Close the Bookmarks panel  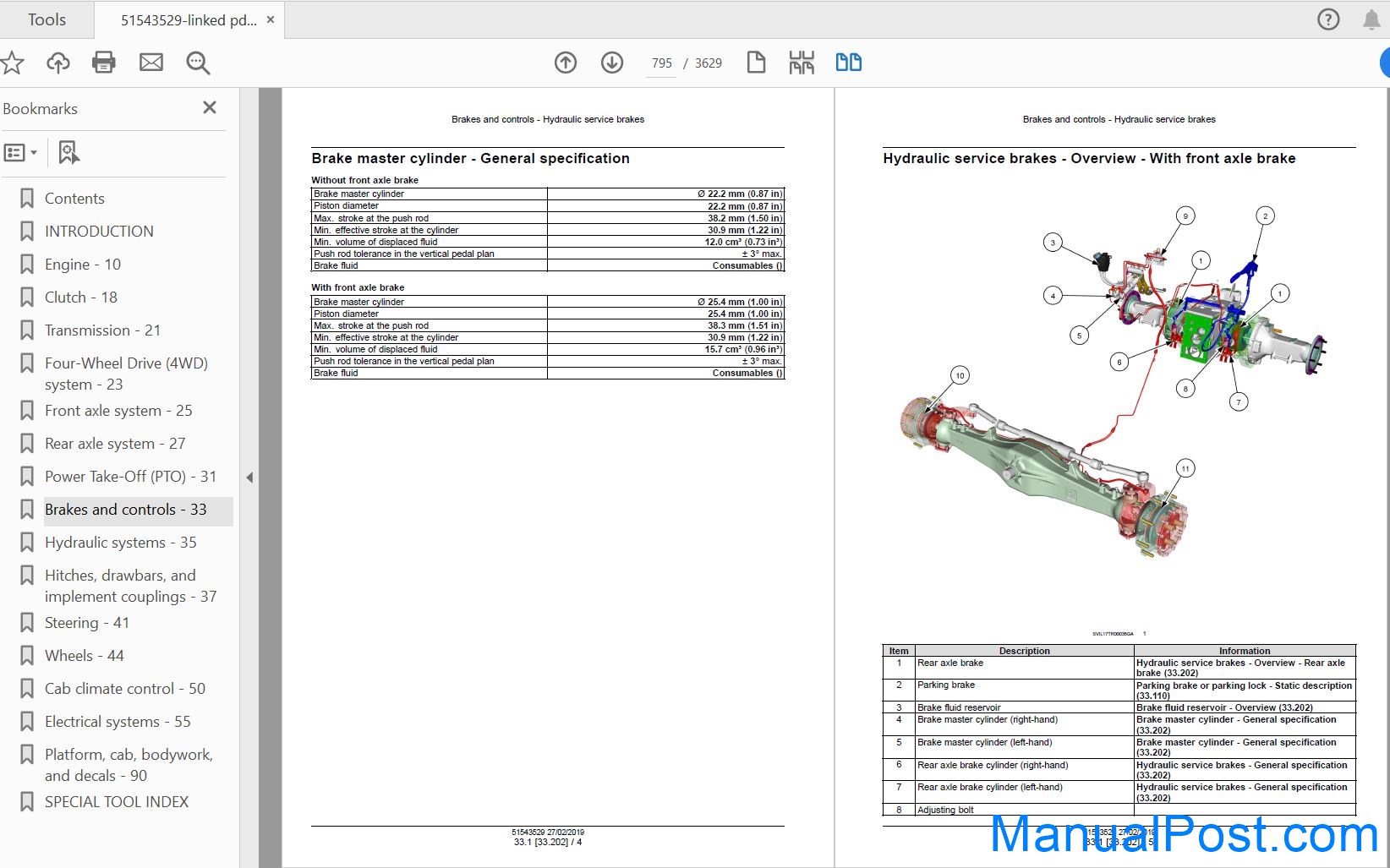click(210, 107)
